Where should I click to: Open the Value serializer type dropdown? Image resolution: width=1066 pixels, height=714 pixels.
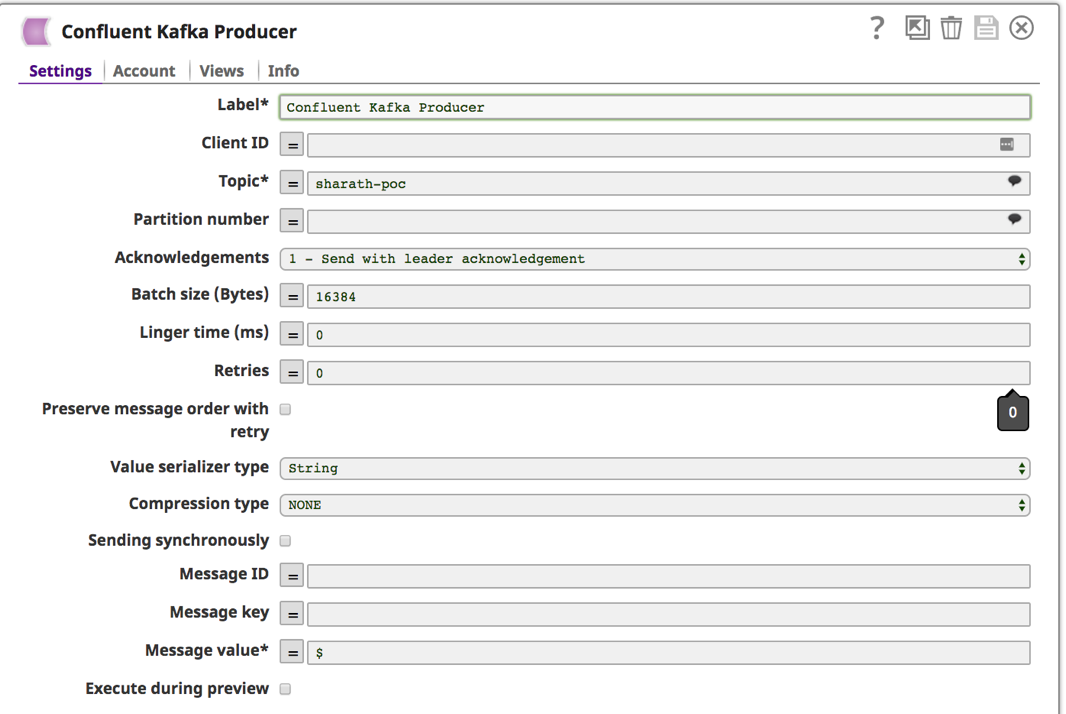(x=655, y=469)
